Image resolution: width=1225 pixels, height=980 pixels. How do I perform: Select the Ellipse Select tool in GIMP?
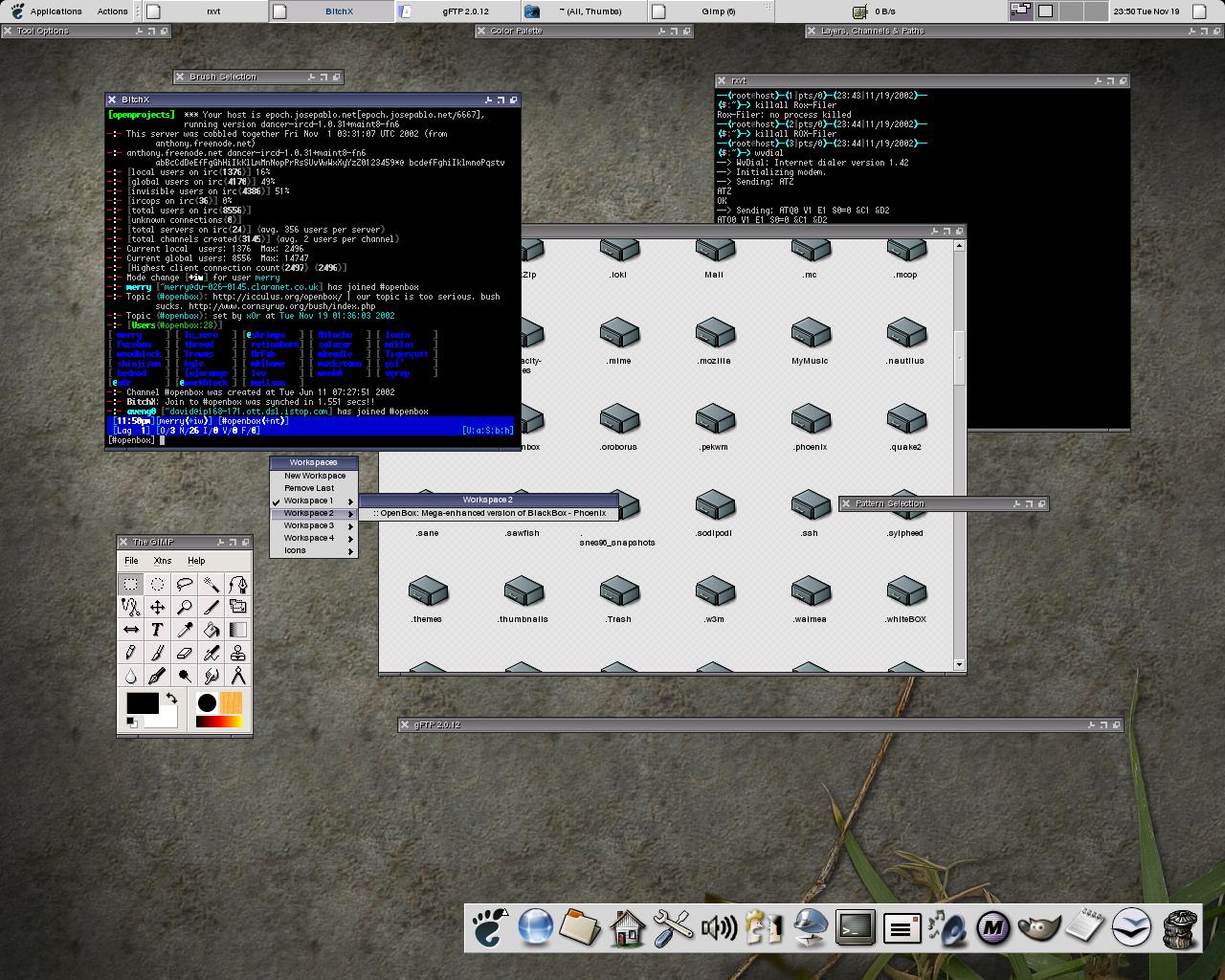pos(158,584)
